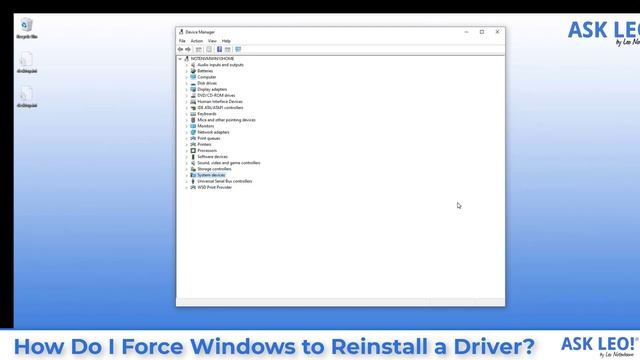Click the Audio inputs and outputs speaker icon
640x360 pixels.
193,65
